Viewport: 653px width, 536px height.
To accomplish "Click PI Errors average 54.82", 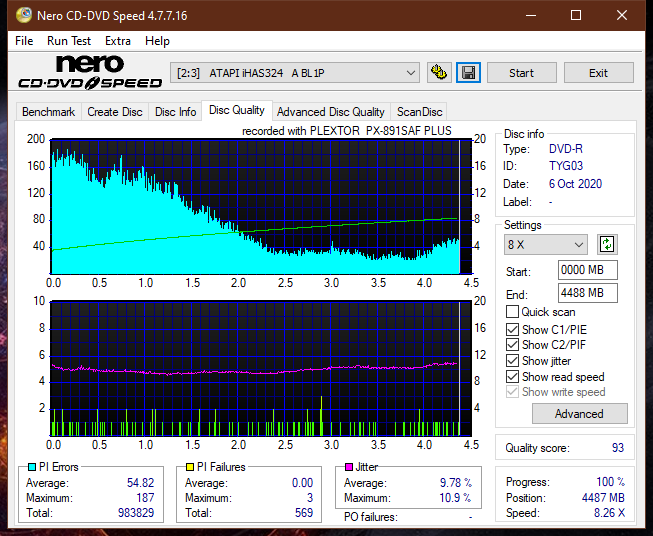I will tap(140, 482).
